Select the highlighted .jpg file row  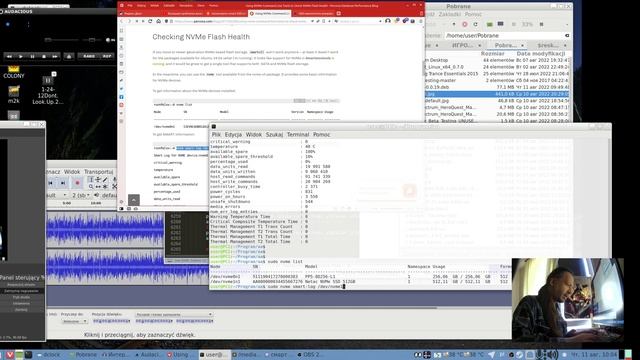click(x=497, y=94)
